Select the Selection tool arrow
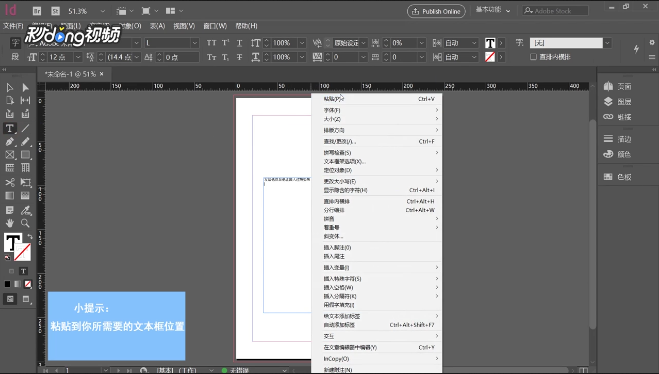The image size is (659, 374). 10,87
